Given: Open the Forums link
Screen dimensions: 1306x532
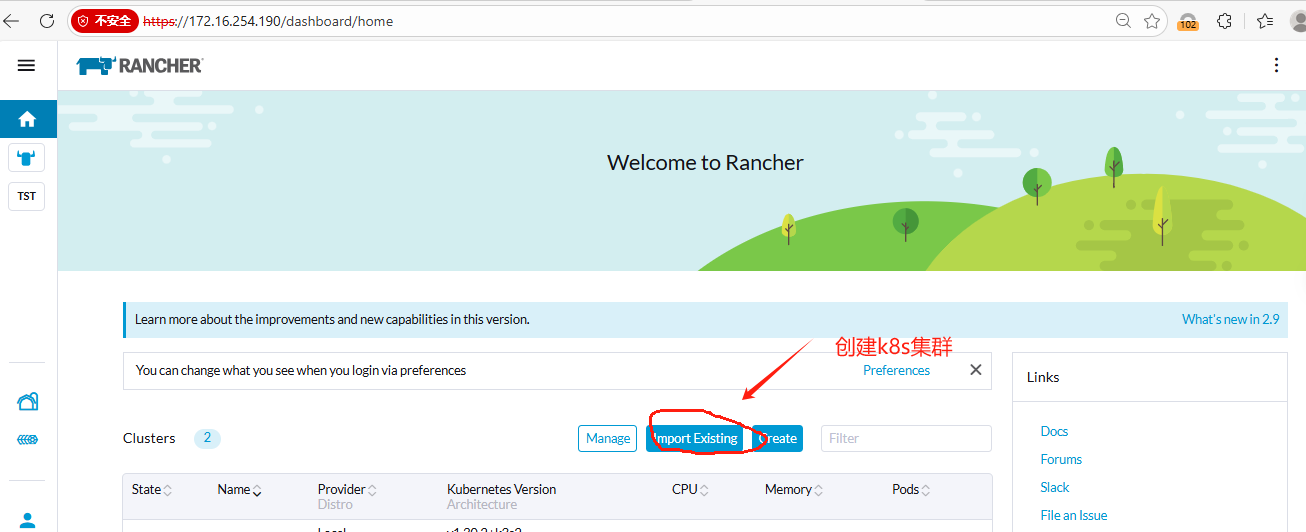Looking at the screenshot, I should tap(1061, 459).
